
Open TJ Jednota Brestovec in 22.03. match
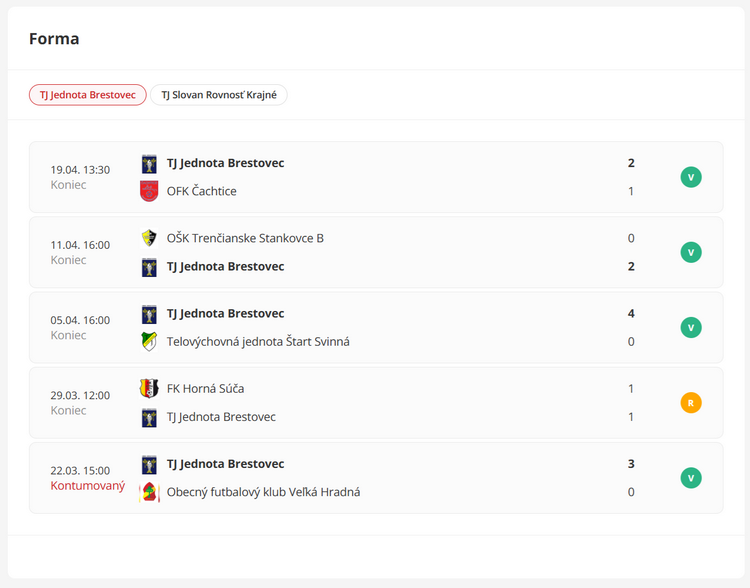pos(225,464)
